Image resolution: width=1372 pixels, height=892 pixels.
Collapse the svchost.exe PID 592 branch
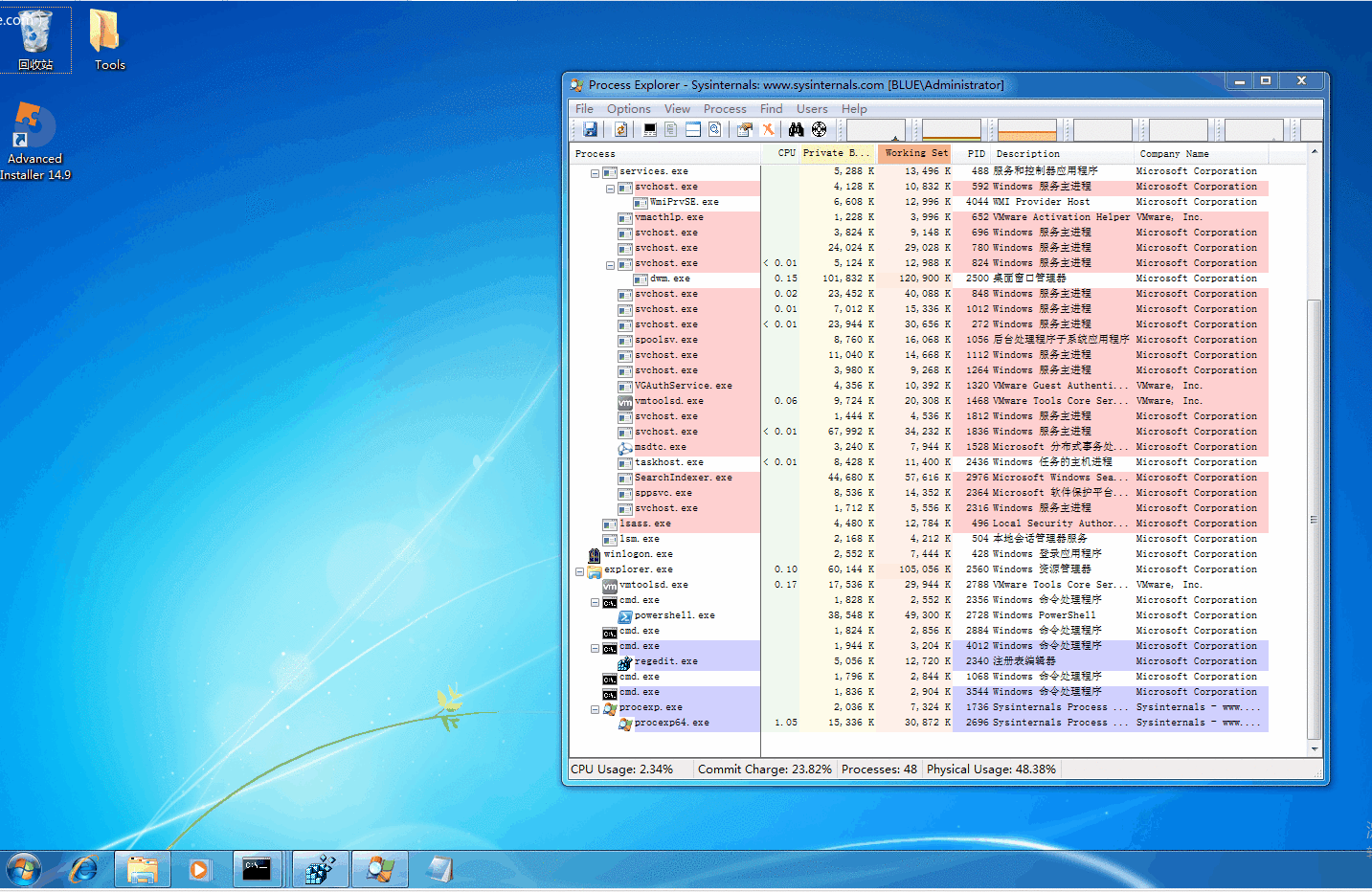point(610,189)
